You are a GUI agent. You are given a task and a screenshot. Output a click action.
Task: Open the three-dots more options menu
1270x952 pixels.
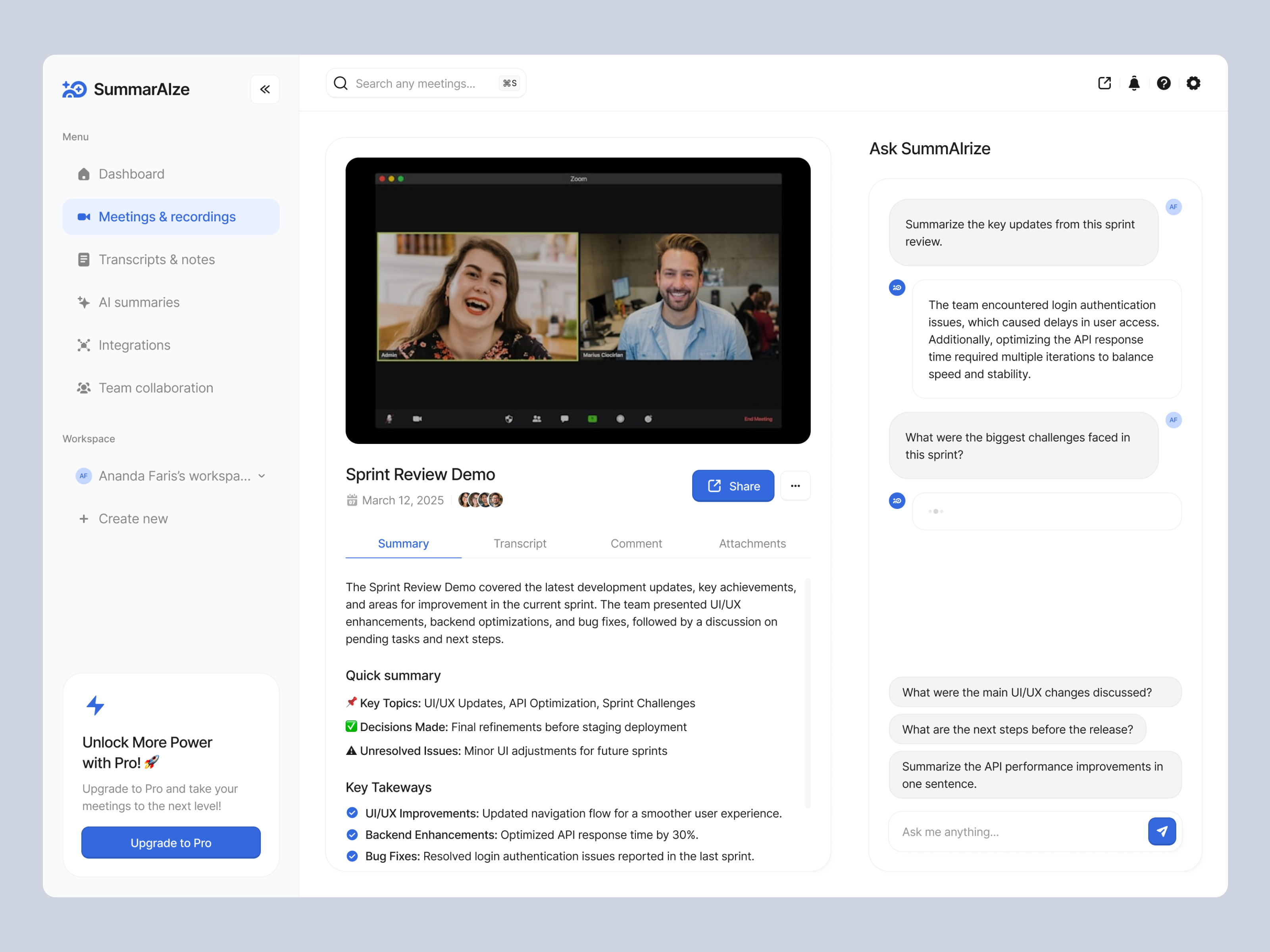[795, 486]
